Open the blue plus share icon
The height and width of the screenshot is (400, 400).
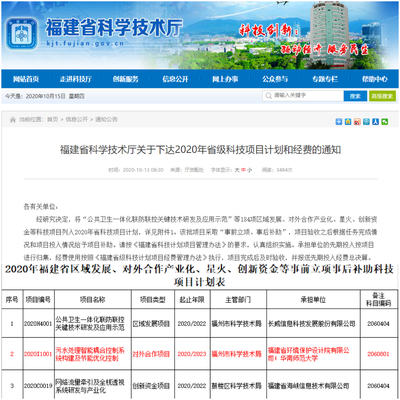339,122
